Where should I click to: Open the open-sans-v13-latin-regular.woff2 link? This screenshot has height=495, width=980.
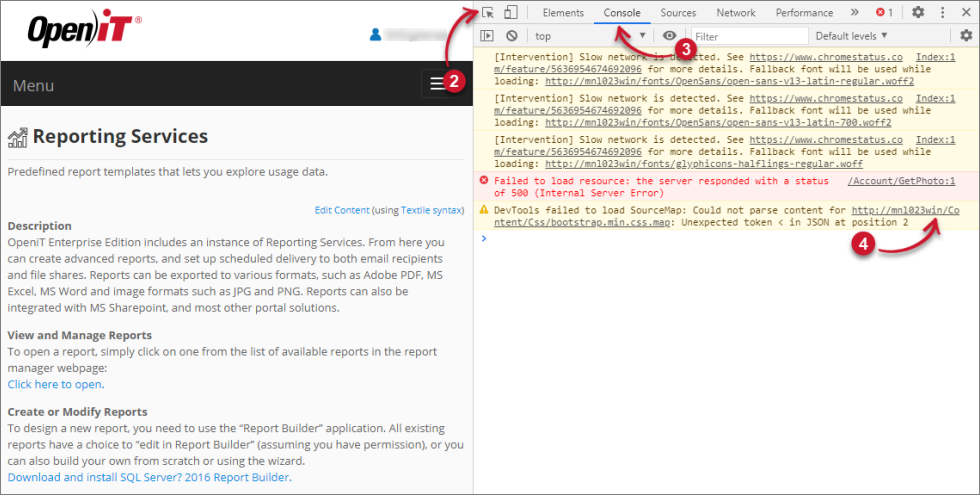click(729, 81)
